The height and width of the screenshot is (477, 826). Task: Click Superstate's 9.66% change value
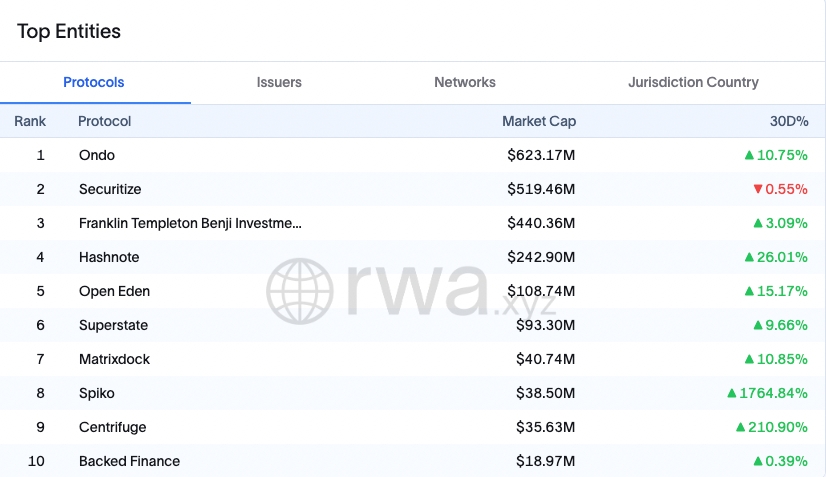point(780,325)
